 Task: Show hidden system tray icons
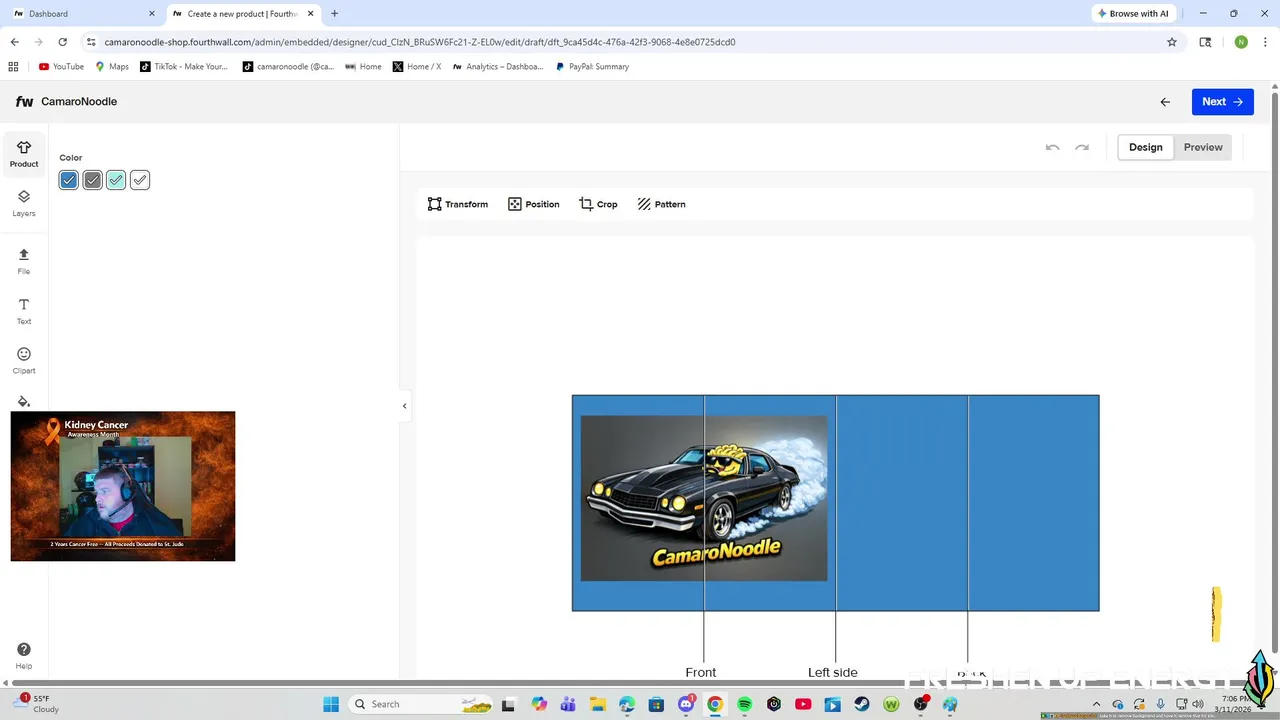pos(1097,704)
